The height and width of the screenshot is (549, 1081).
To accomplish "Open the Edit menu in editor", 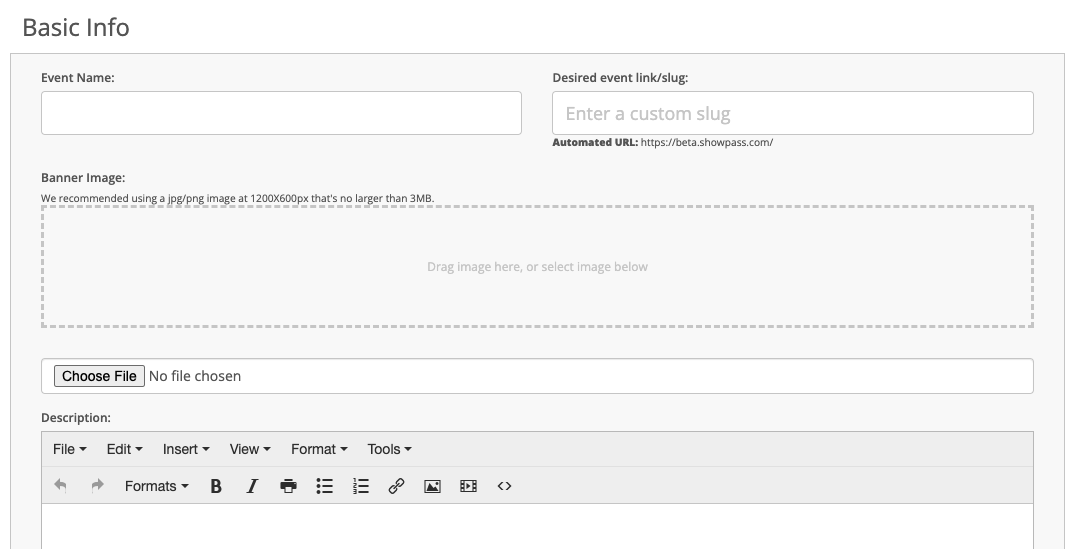I will pyautogui.click(x=124, y=449).
